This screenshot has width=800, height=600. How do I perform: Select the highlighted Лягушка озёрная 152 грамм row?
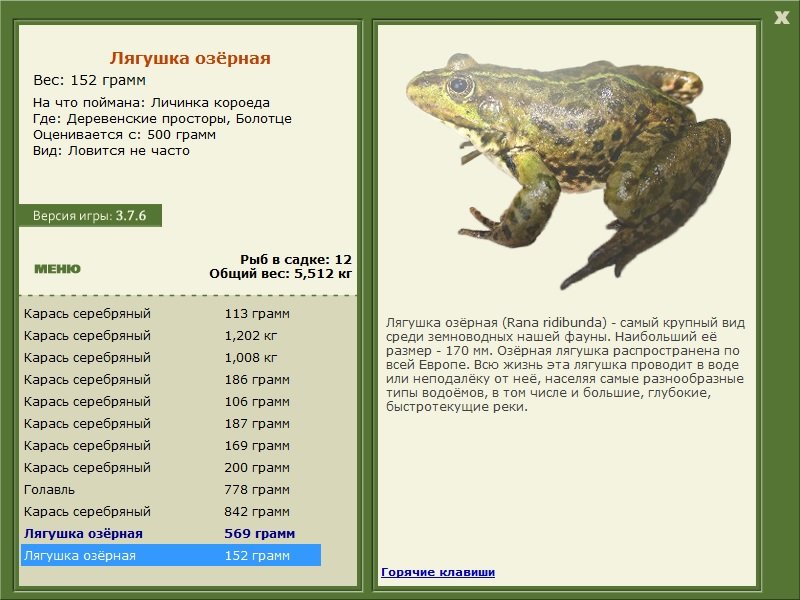171,555
